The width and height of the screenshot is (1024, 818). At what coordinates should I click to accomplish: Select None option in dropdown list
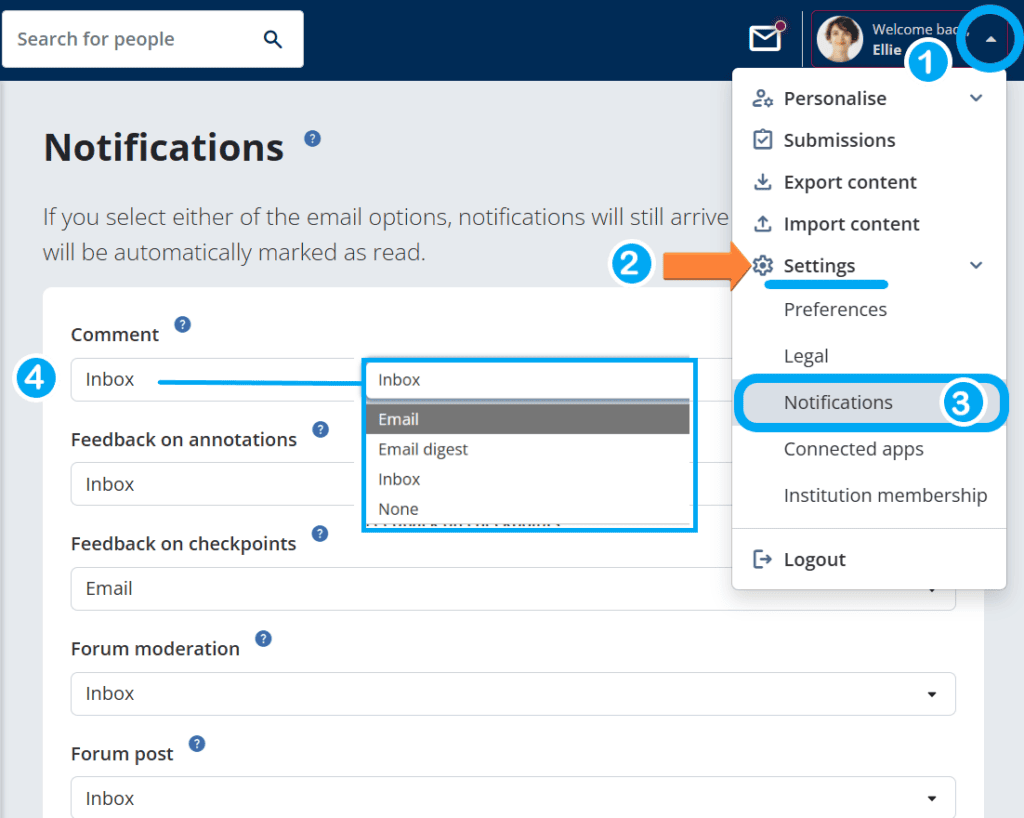(528, 509)
